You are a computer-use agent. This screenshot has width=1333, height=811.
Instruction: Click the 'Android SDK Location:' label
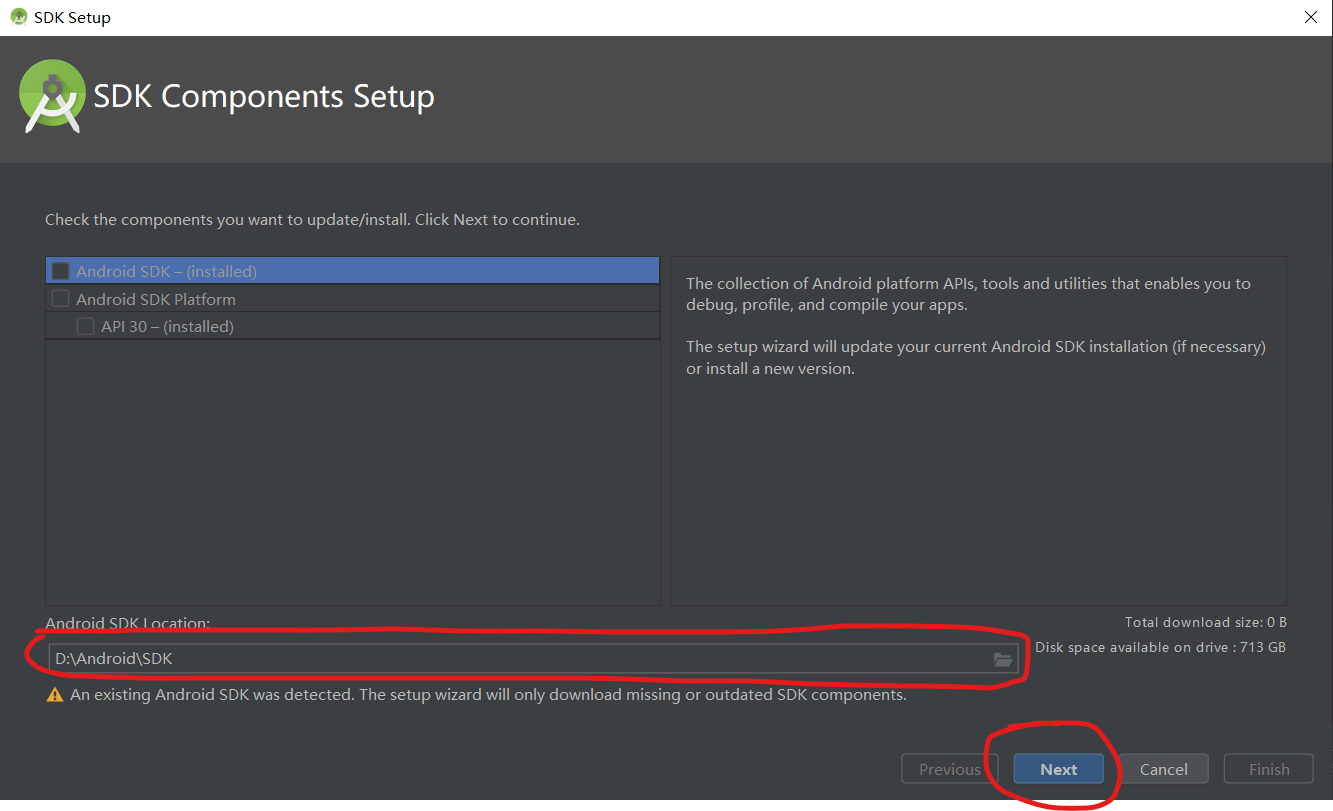point(128,623)
